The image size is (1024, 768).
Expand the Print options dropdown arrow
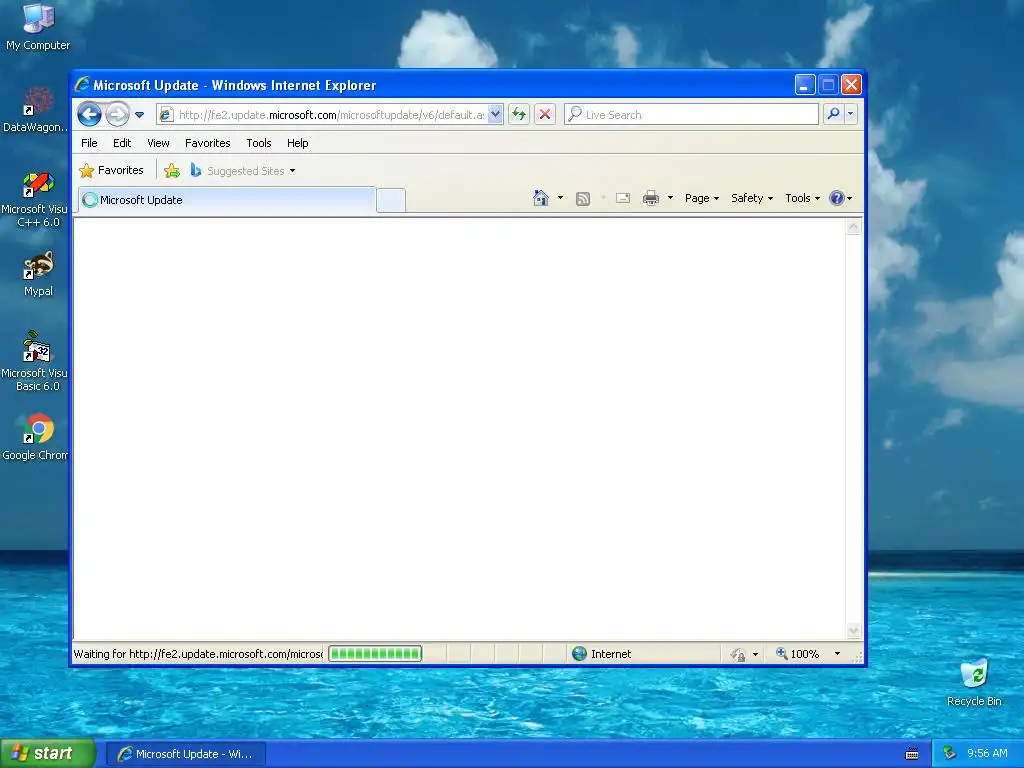point(670,198)
